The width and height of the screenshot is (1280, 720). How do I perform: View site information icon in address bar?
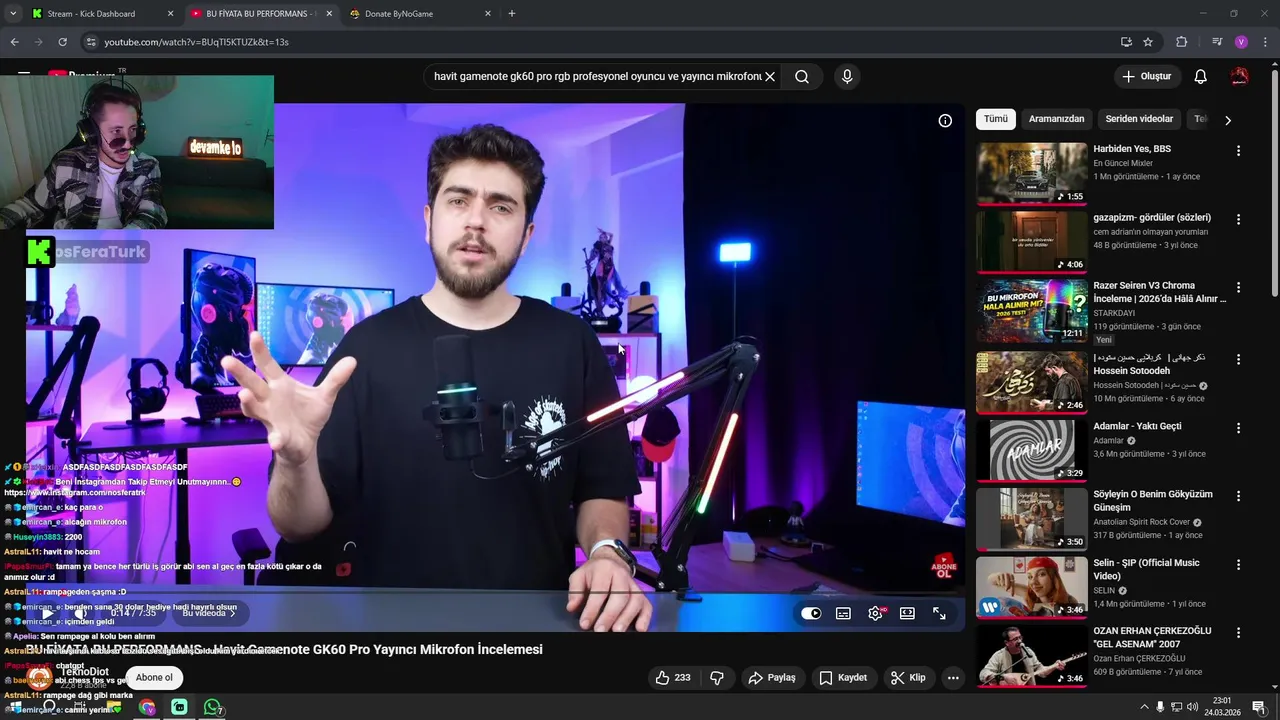coord(91,42)
